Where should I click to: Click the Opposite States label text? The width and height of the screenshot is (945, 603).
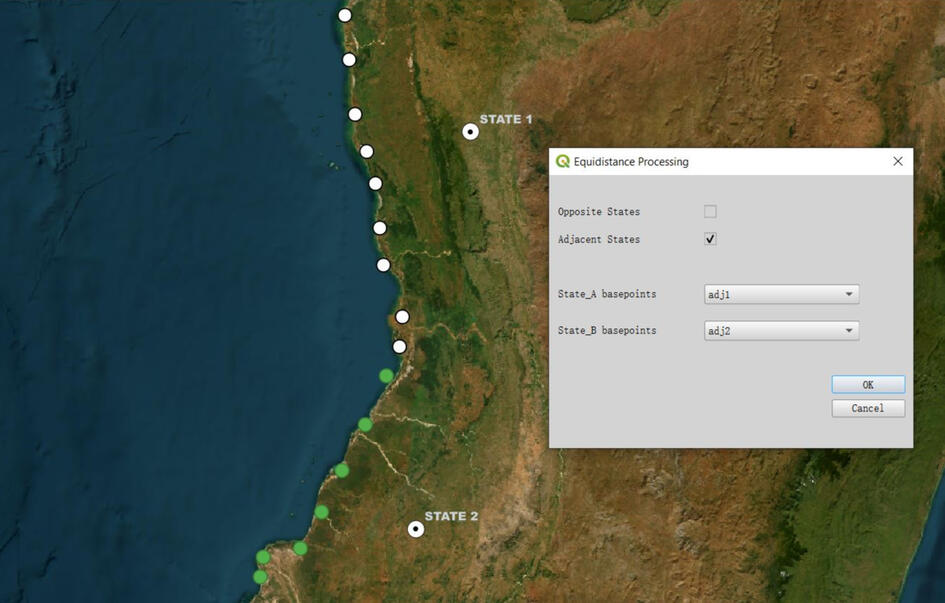(599, 212)
